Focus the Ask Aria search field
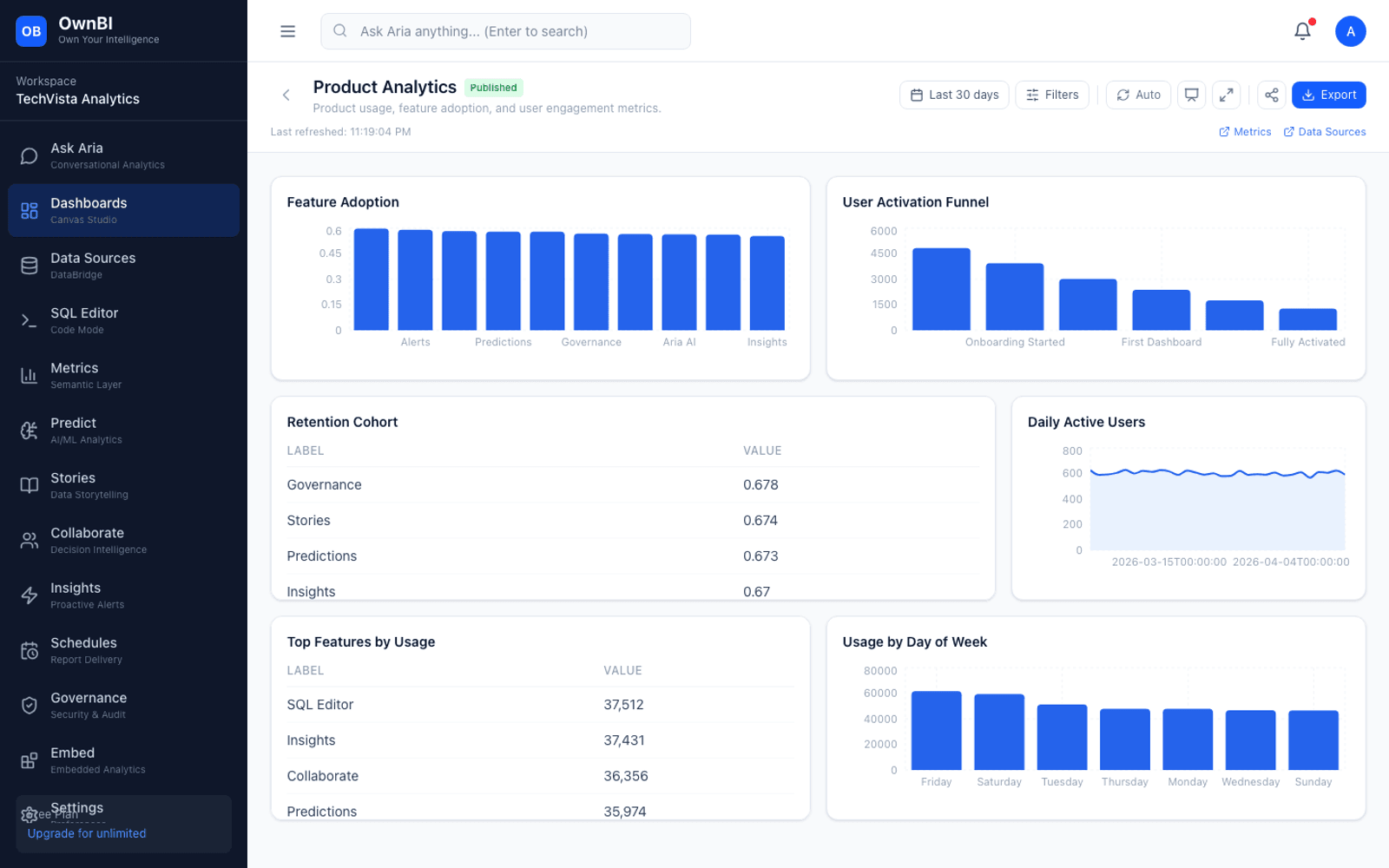The image size is (1389, 868). [x=505, y=31]
